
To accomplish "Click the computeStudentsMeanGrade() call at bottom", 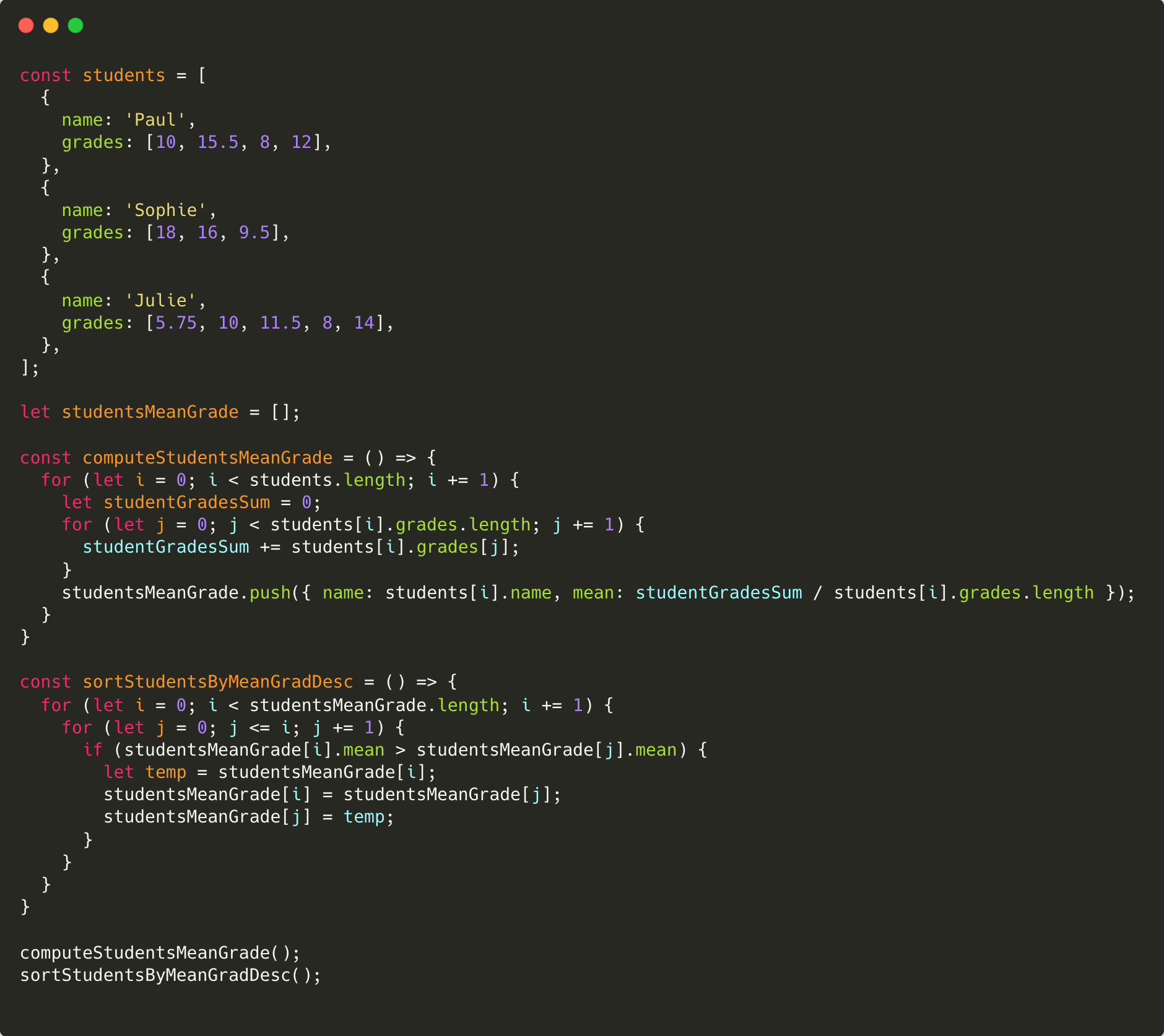I will pos(160,953).
